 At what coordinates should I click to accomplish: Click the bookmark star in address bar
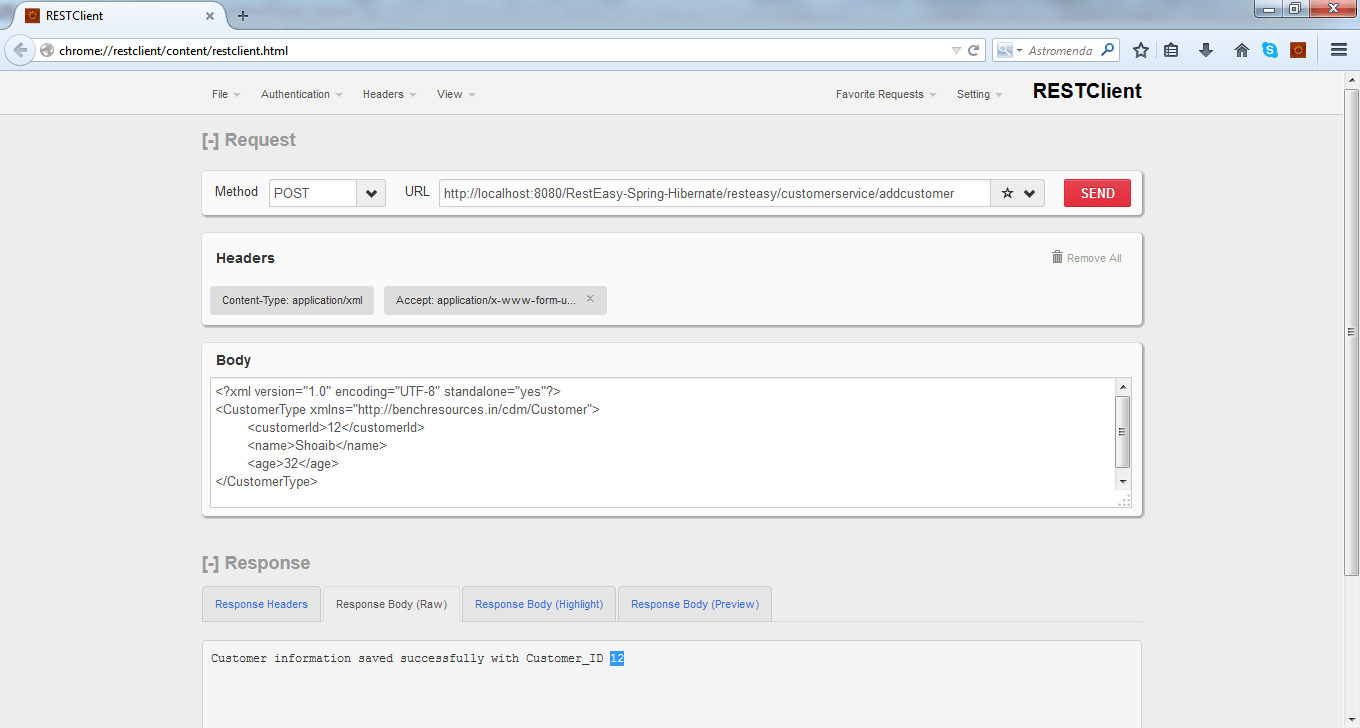tap(1141, 49)
